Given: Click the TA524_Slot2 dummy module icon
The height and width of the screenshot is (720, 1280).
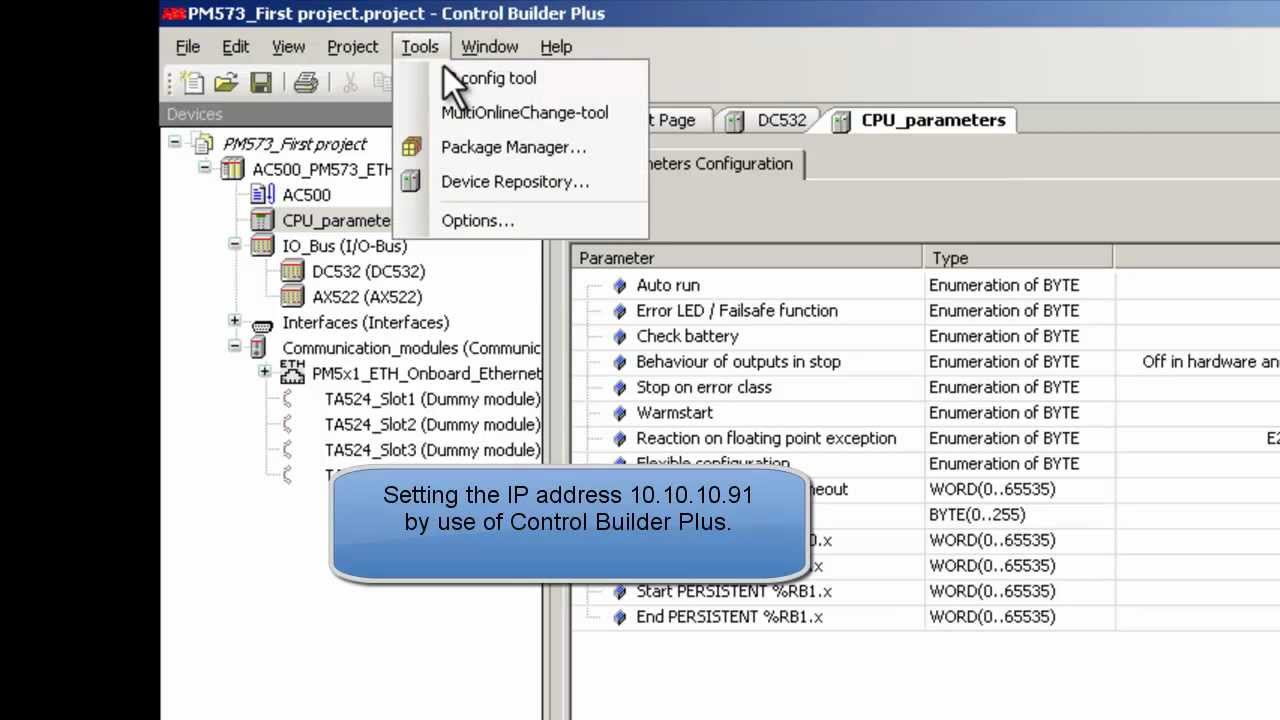Looking at the screenshot, I should click(288, 424).
